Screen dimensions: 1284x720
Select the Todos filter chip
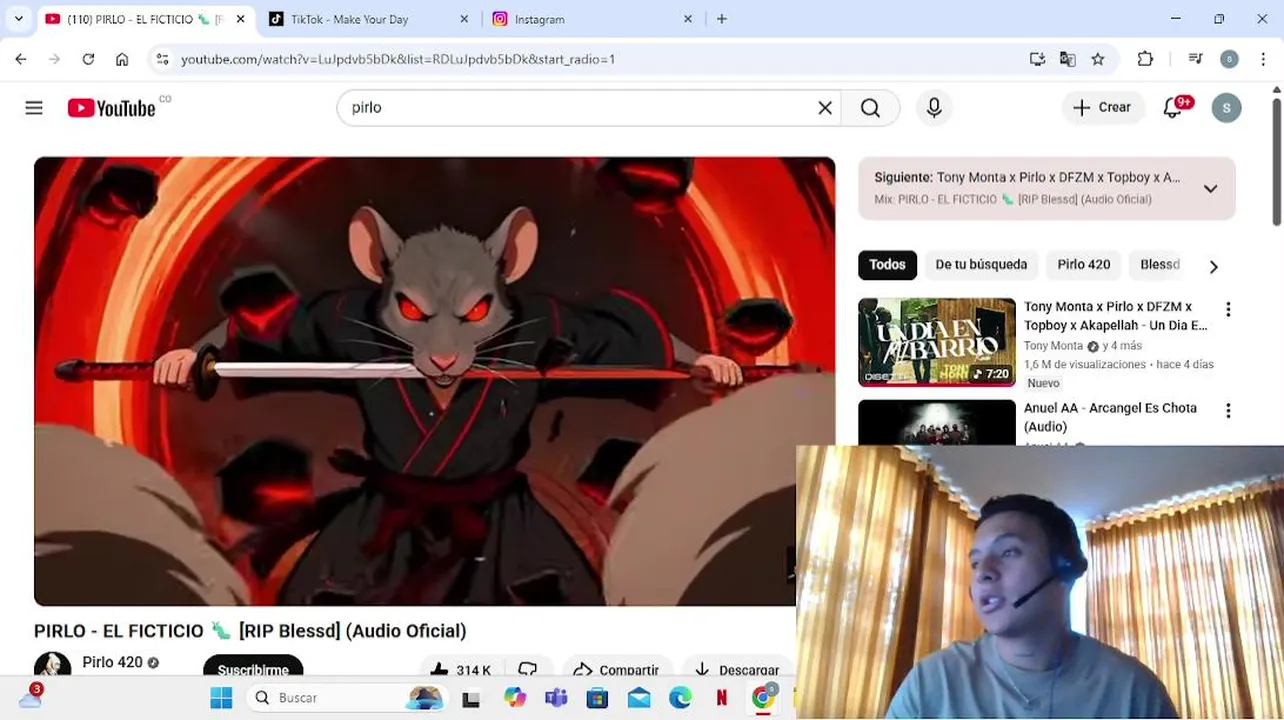(x=887, y=265)
